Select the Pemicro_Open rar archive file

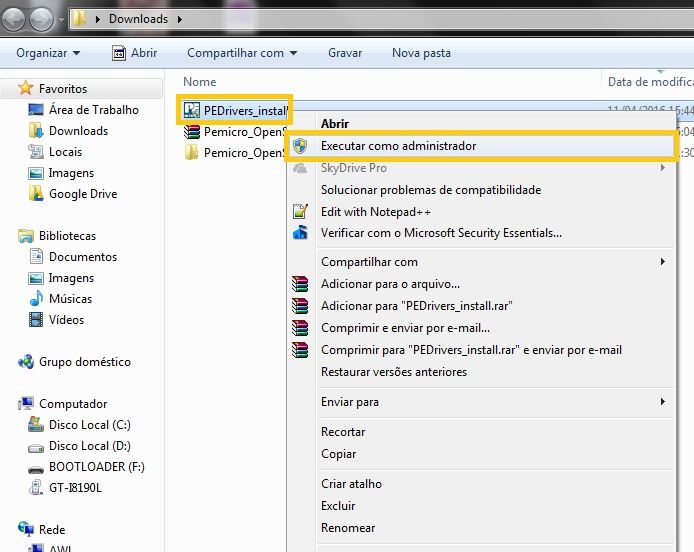234,131
